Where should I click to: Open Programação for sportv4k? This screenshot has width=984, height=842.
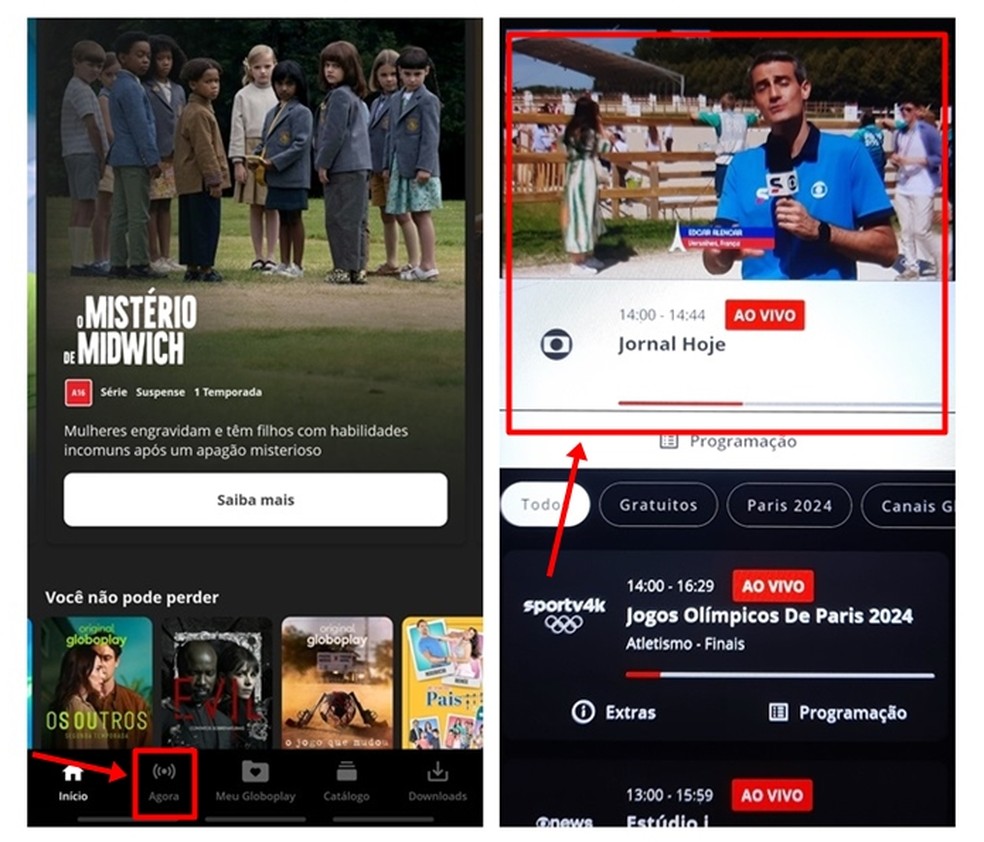[x=838, y=713]
